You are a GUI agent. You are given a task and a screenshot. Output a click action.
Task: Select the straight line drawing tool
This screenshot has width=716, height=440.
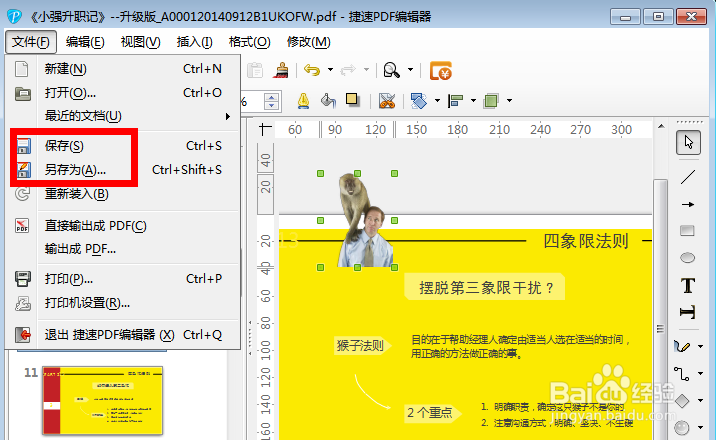(x=688, y=177)
